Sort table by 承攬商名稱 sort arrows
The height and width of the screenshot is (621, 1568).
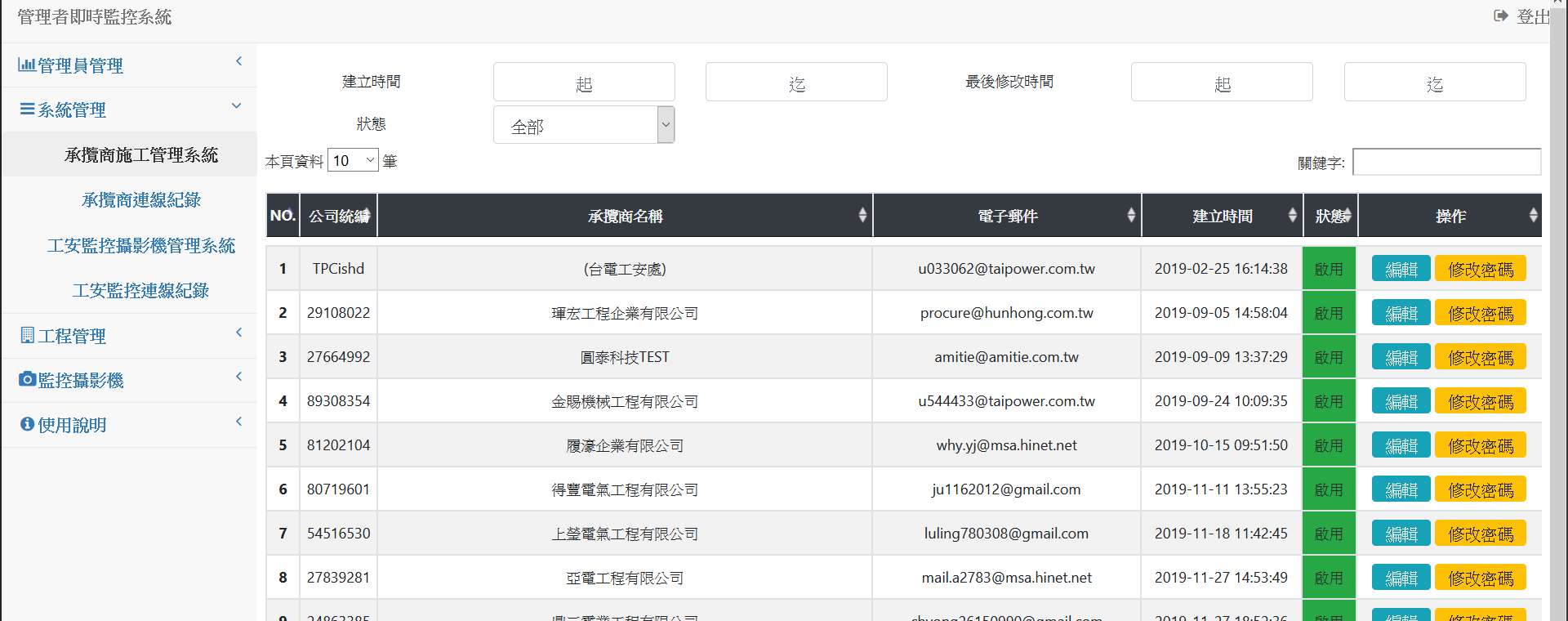coord(862,215)
